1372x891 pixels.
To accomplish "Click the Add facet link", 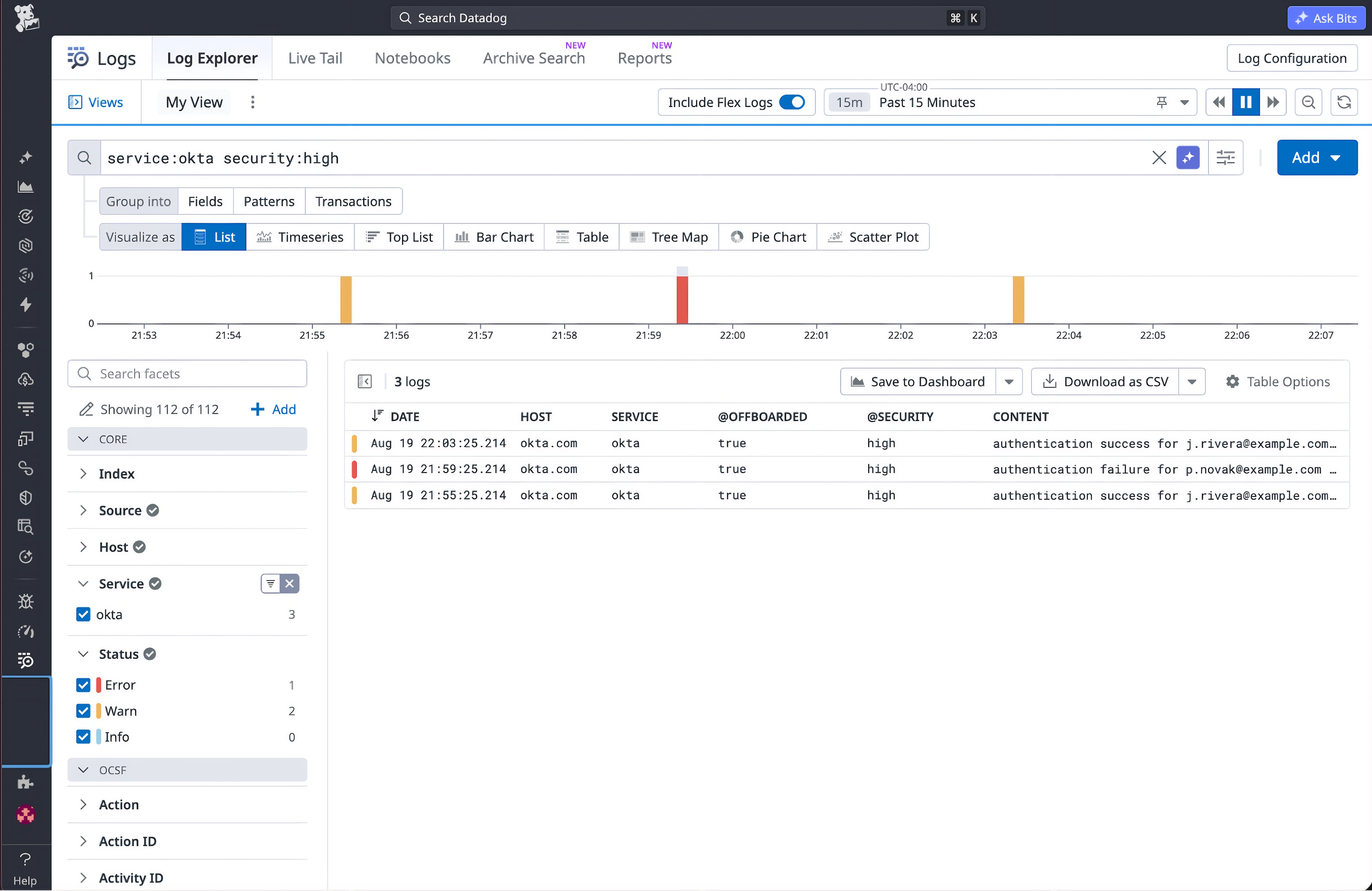I will 273,409.
